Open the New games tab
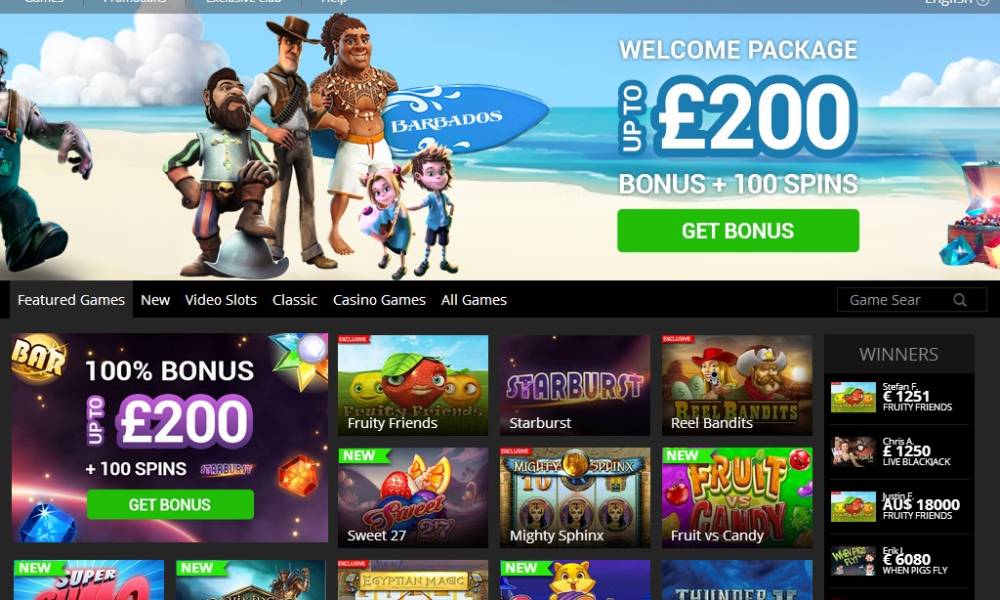The image size is (1000, 600). 155,300
